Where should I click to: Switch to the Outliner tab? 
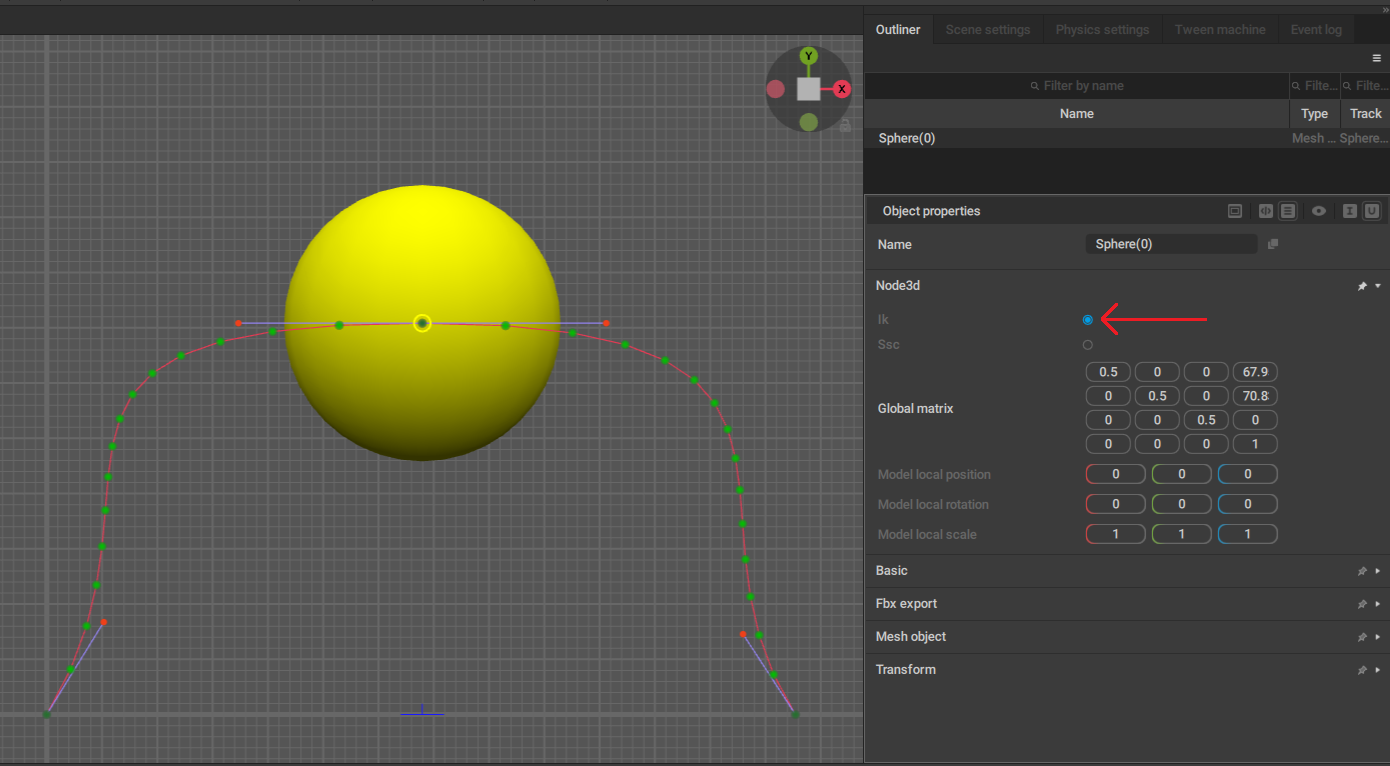tap(898, 30)
